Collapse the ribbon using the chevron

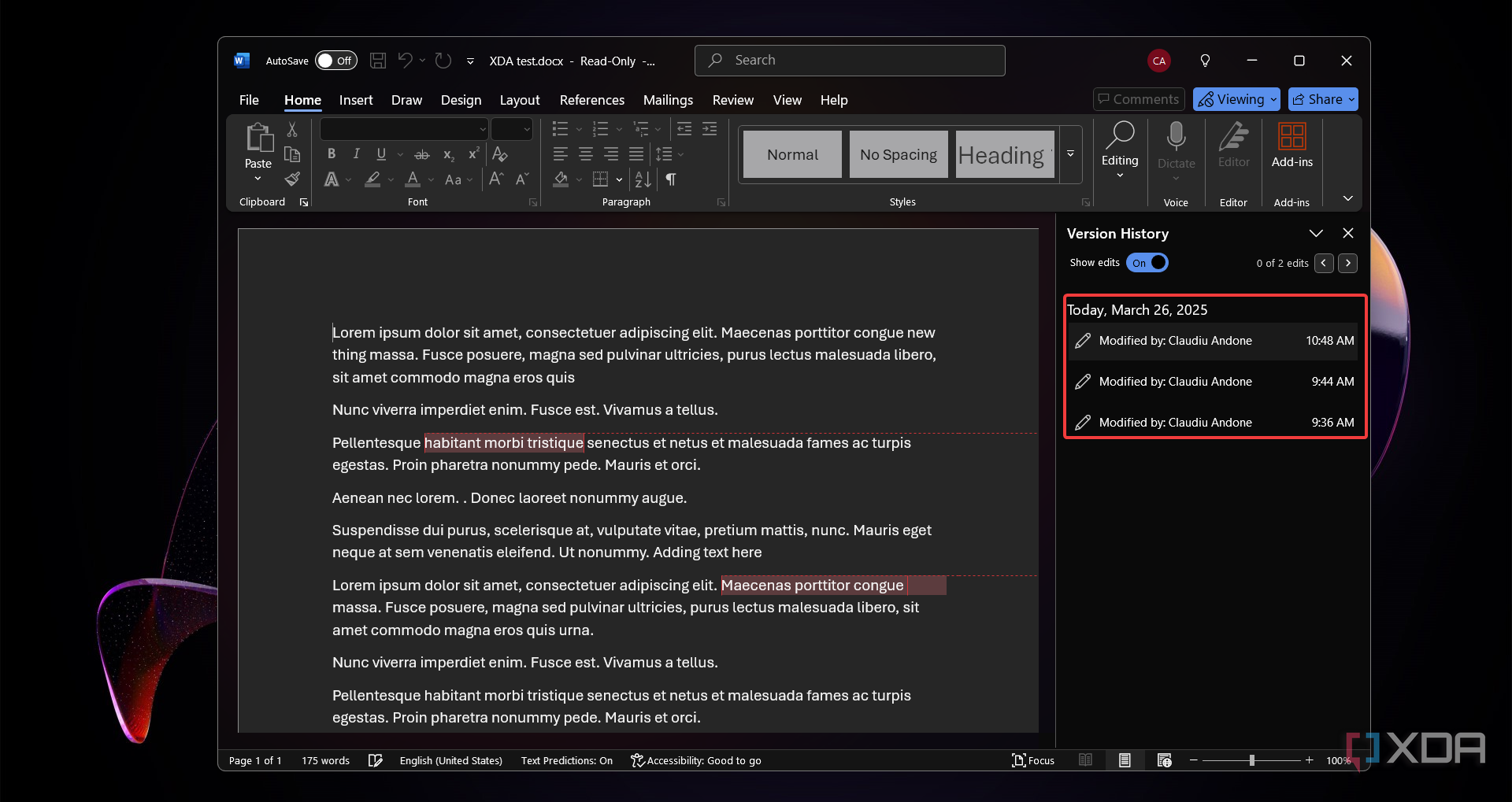pos(1347,198)
